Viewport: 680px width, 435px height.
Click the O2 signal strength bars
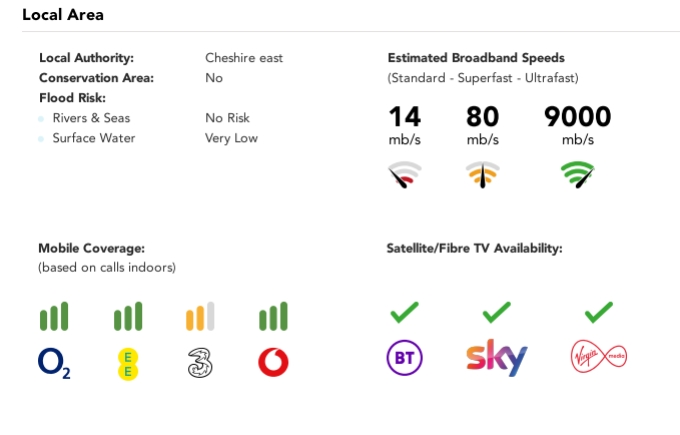click(54, 317)
